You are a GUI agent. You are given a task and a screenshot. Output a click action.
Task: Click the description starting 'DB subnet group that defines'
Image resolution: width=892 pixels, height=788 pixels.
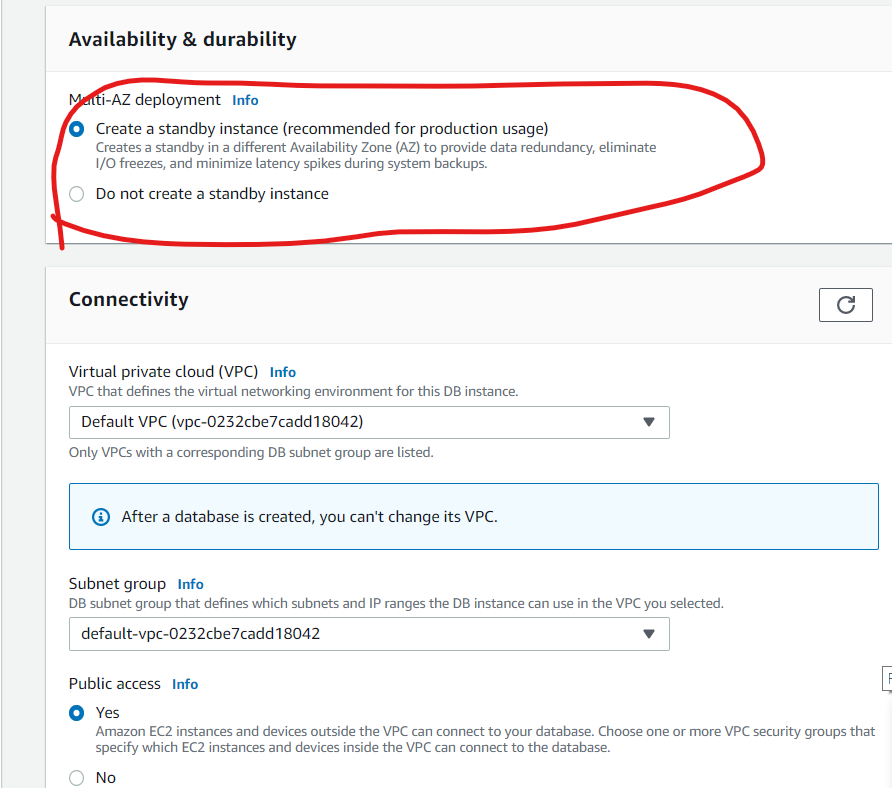pyautogui.click(x=396, y=603)
